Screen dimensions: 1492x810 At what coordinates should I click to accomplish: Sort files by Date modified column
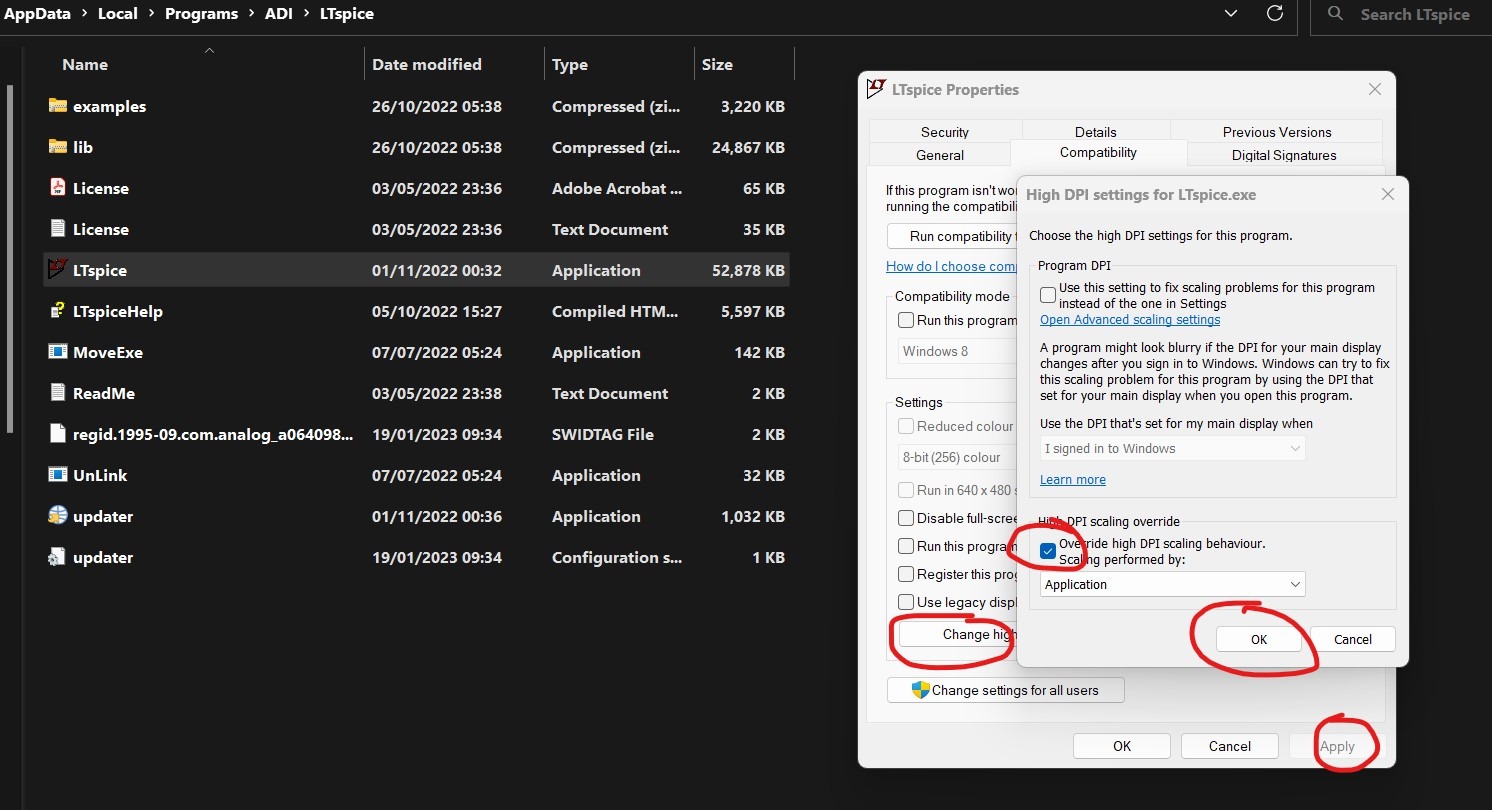coord(427,64)
